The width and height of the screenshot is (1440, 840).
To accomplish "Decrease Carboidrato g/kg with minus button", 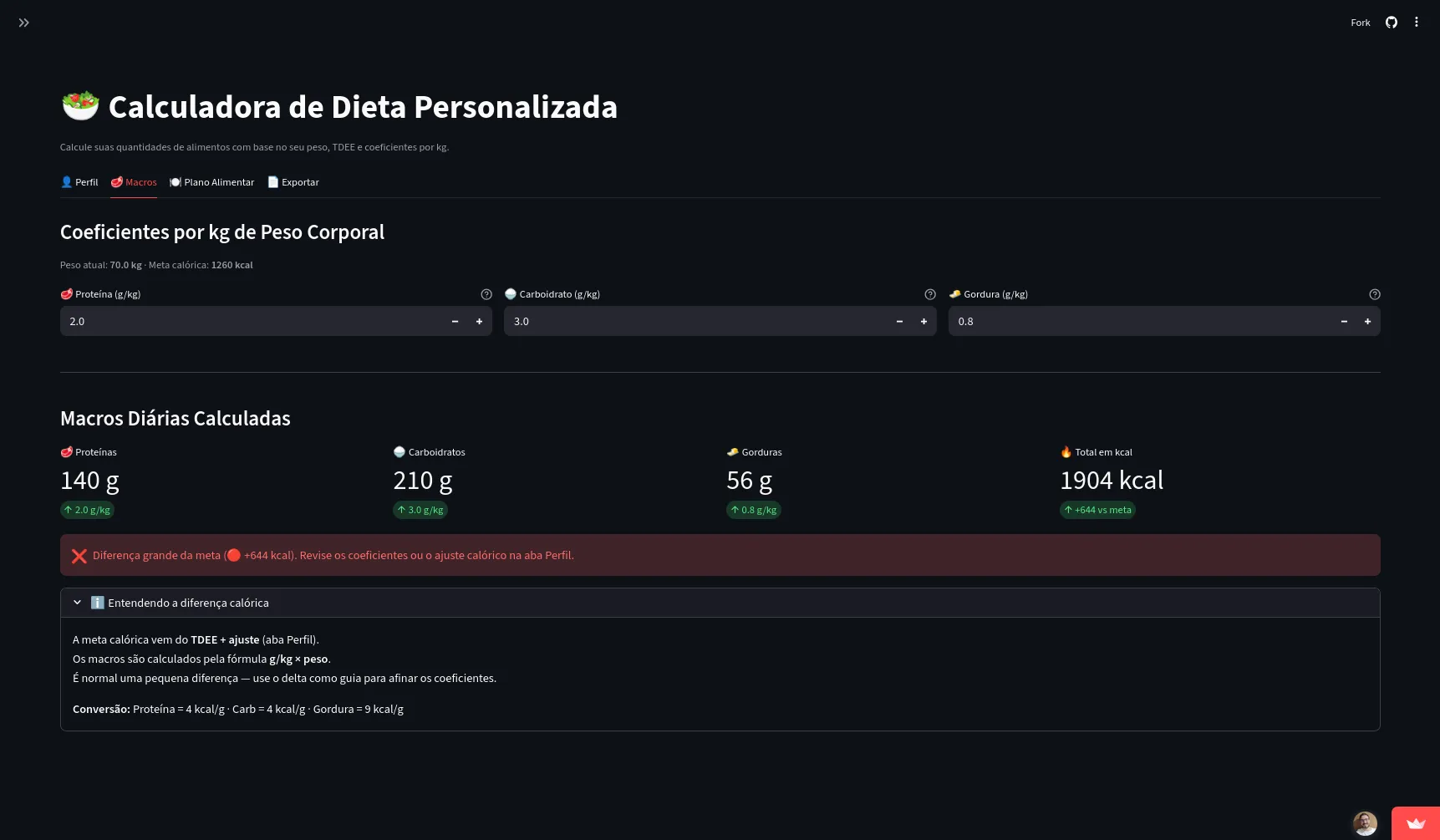I will [x=900, y=321].
